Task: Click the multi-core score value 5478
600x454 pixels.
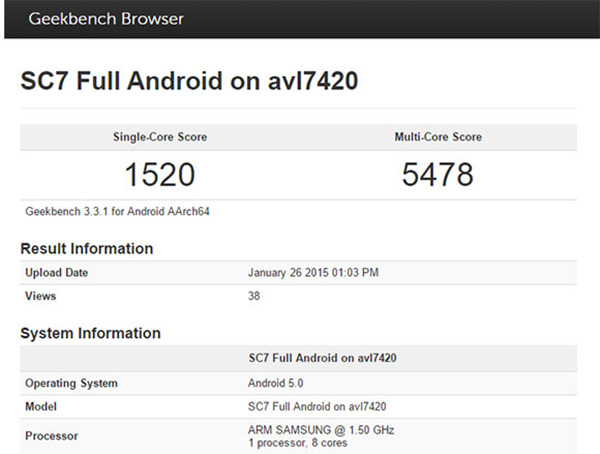Action: (437, 175)
